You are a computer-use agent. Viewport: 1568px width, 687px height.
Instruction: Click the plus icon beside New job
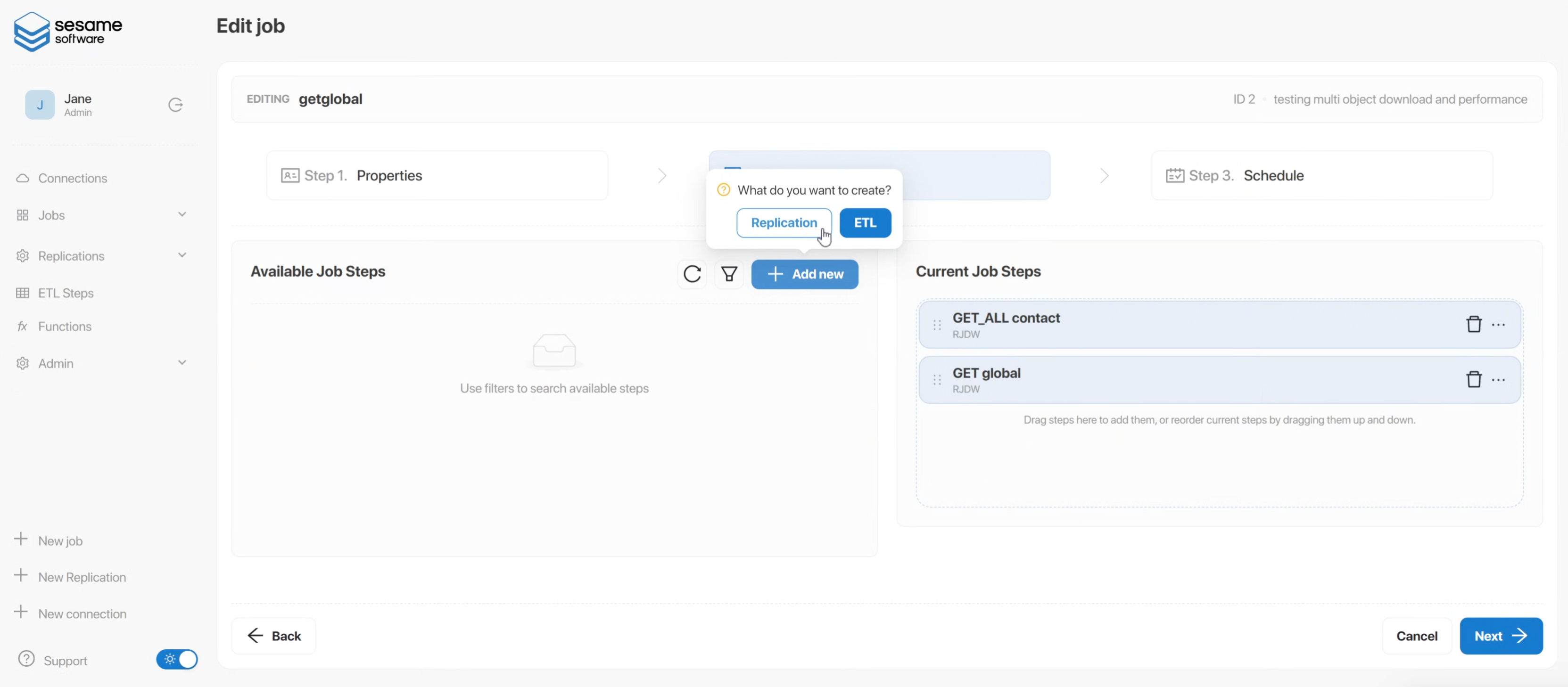pyautogui.click(x=21, y=539)
